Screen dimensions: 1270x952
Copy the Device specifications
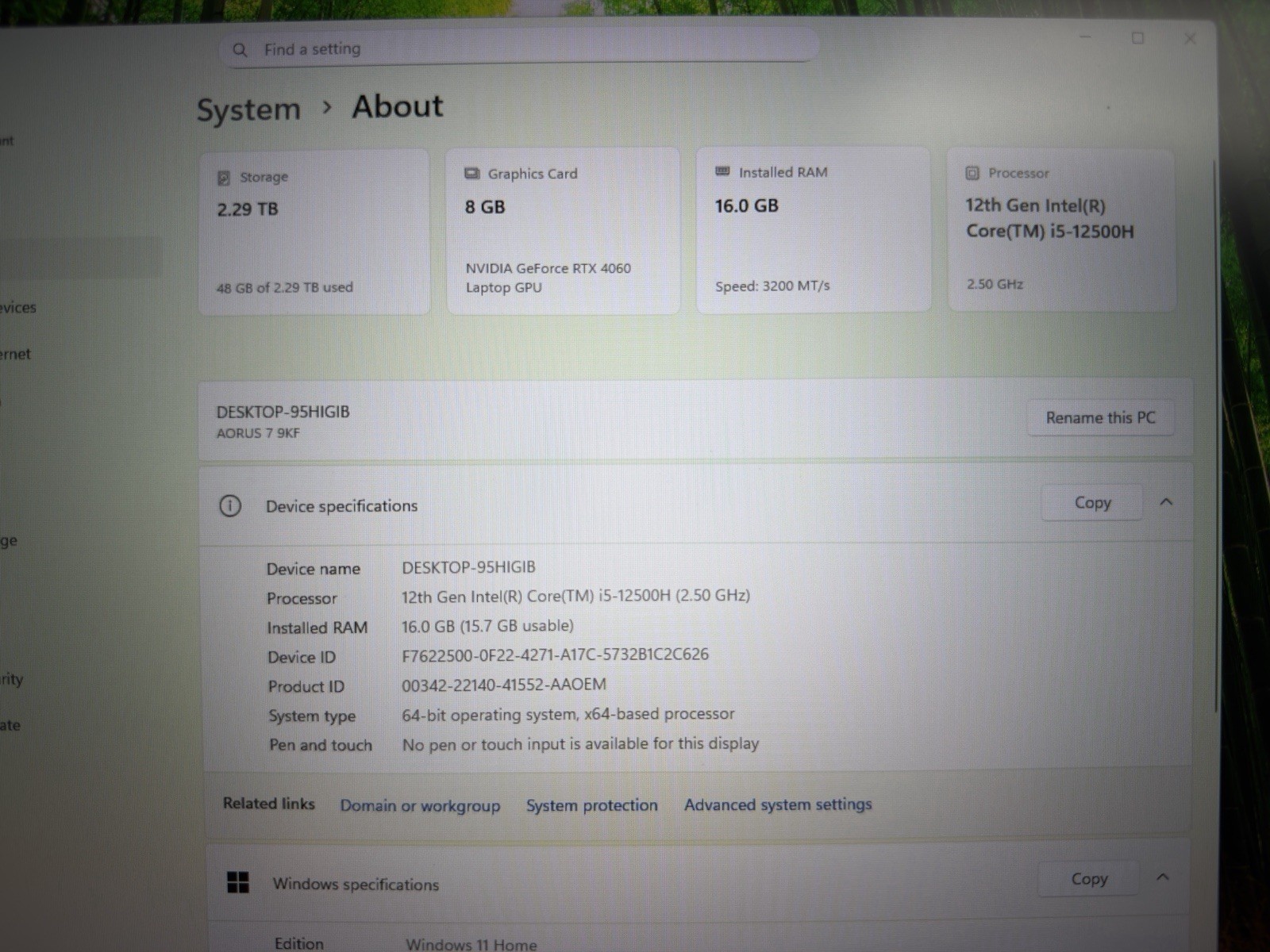pyautogui.click(x=1092, y=502)
